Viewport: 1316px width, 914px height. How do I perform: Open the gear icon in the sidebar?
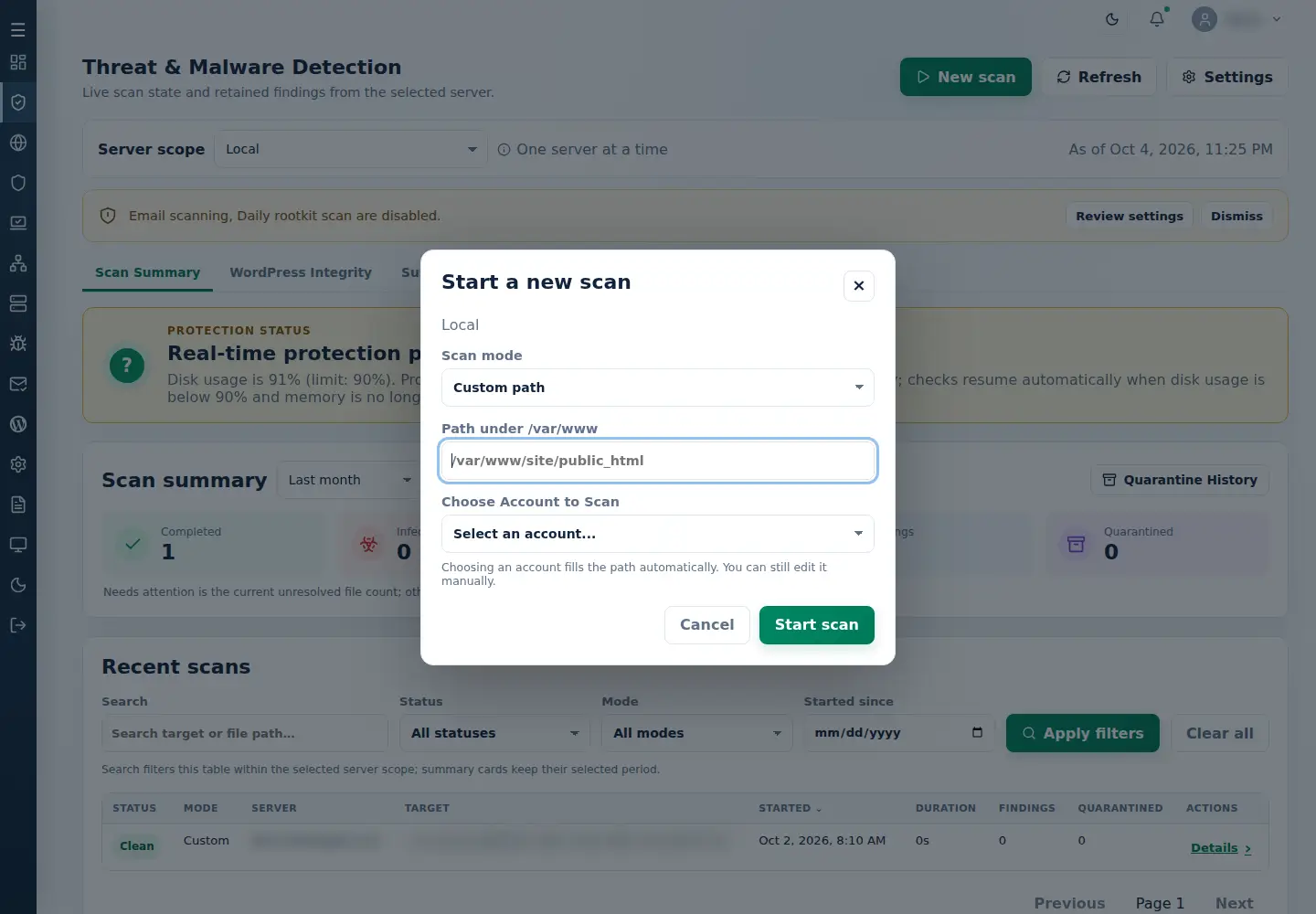[18, 464]
